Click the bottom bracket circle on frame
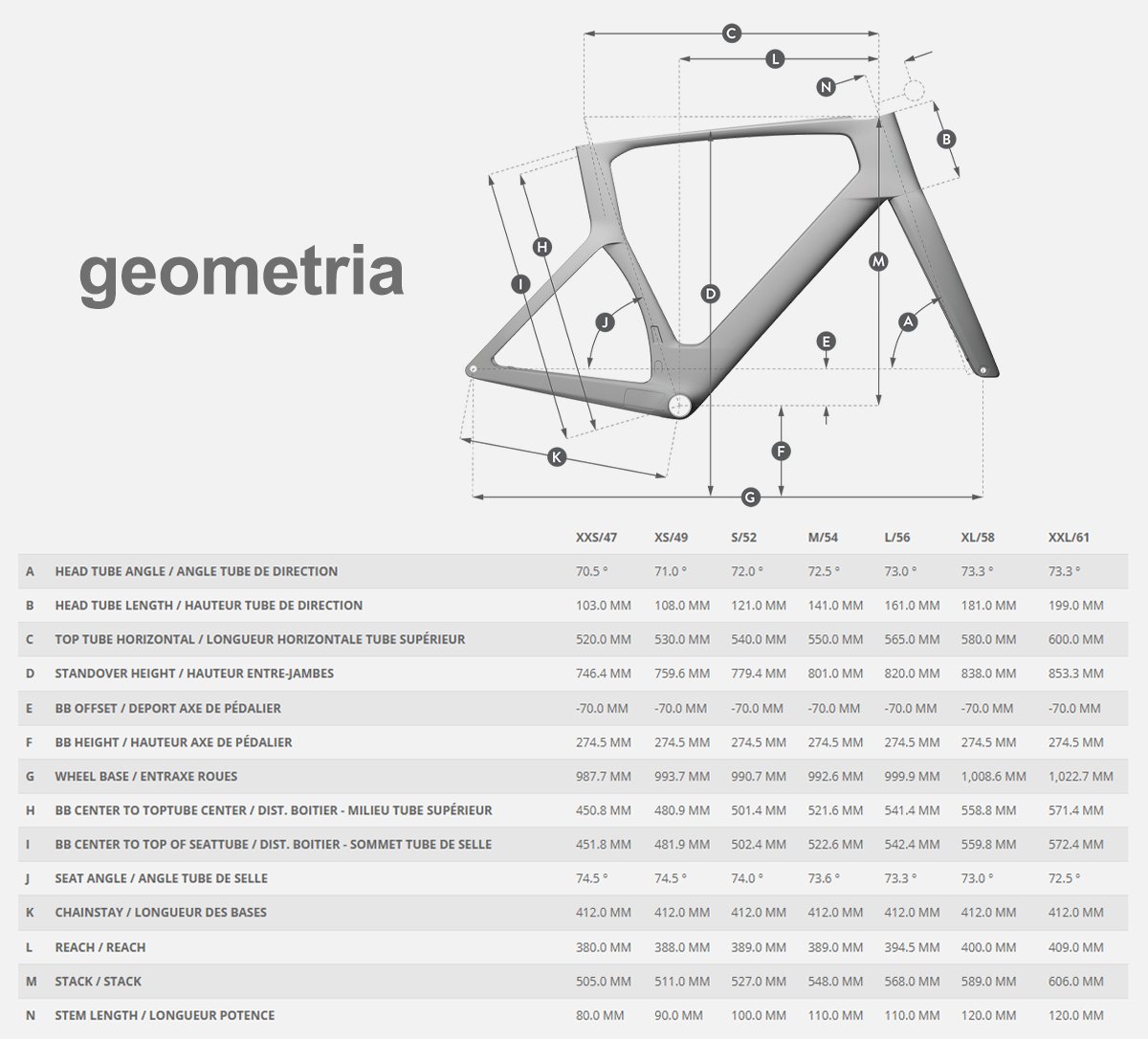1148x1039 pixels. (x=679, y=405)
